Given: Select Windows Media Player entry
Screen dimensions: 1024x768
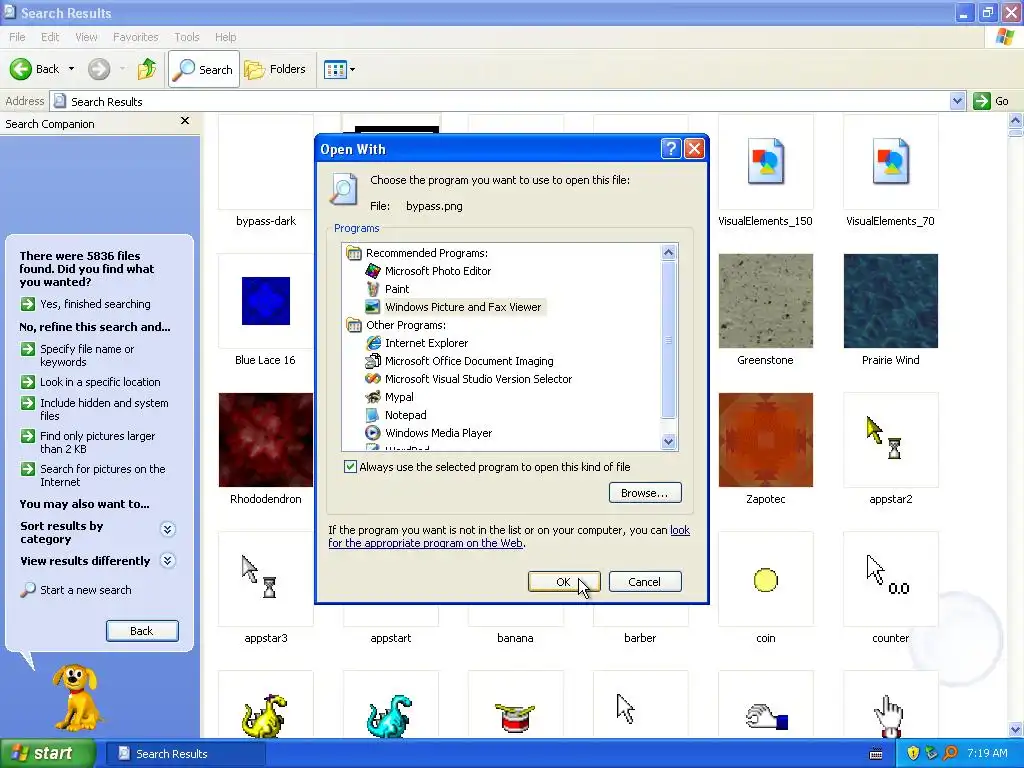Looking at the screenshot, I should point(438,433).
